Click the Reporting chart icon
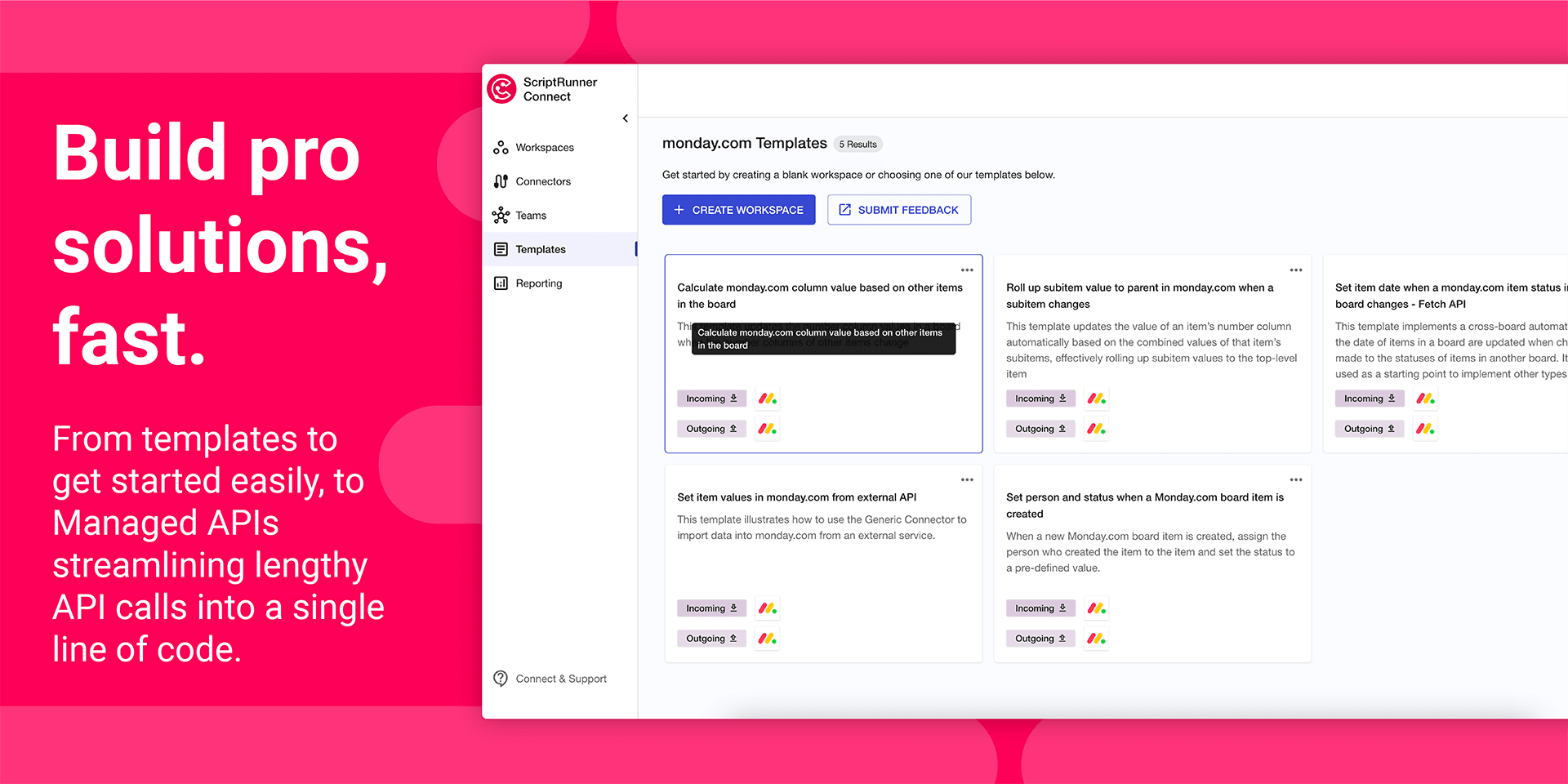Screen dimensions: 1568x784 coord(501,283)
